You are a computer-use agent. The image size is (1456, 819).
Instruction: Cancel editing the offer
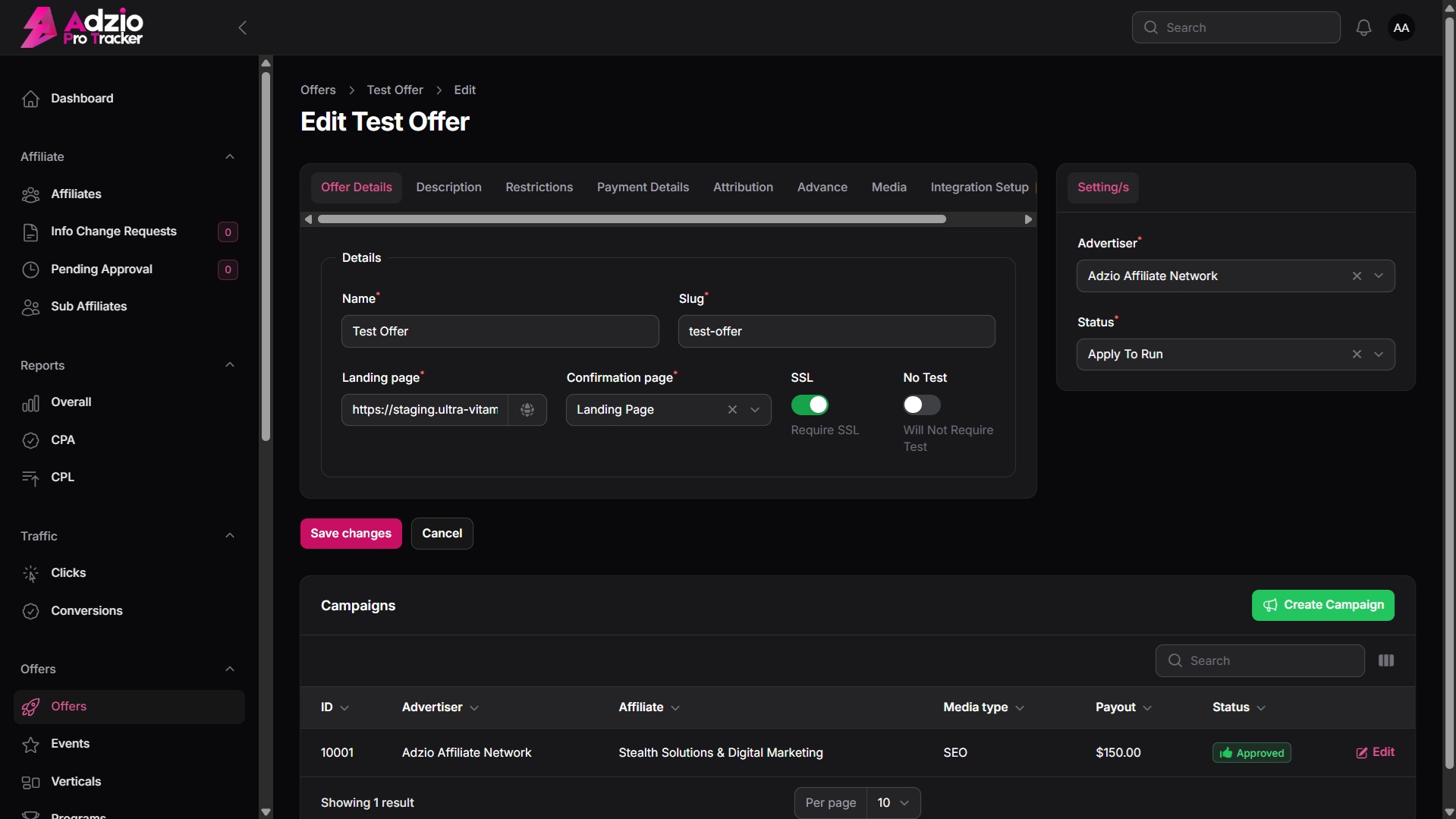442,534
